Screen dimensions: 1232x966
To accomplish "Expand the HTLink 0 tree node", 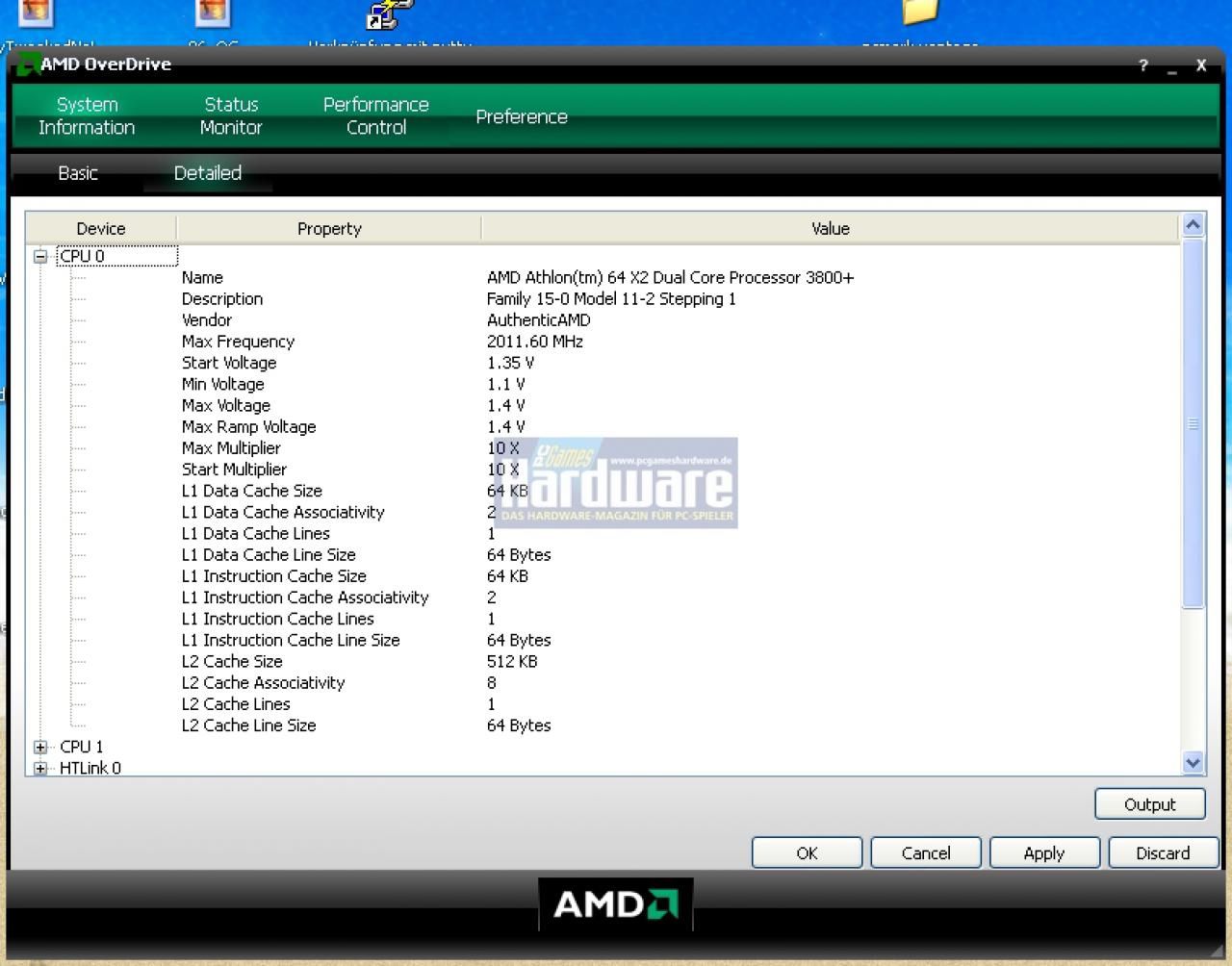I will (40, 768).
